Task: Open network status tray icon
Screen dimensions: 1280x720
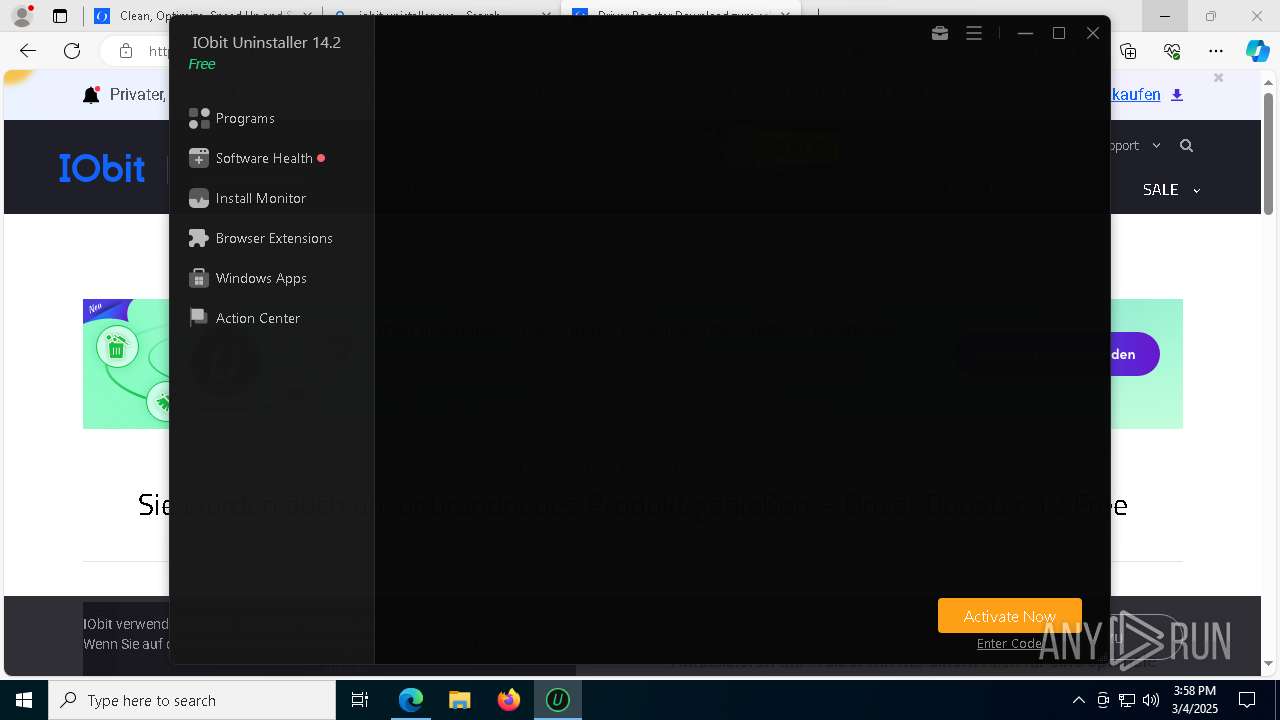Action: point(1127,700)
